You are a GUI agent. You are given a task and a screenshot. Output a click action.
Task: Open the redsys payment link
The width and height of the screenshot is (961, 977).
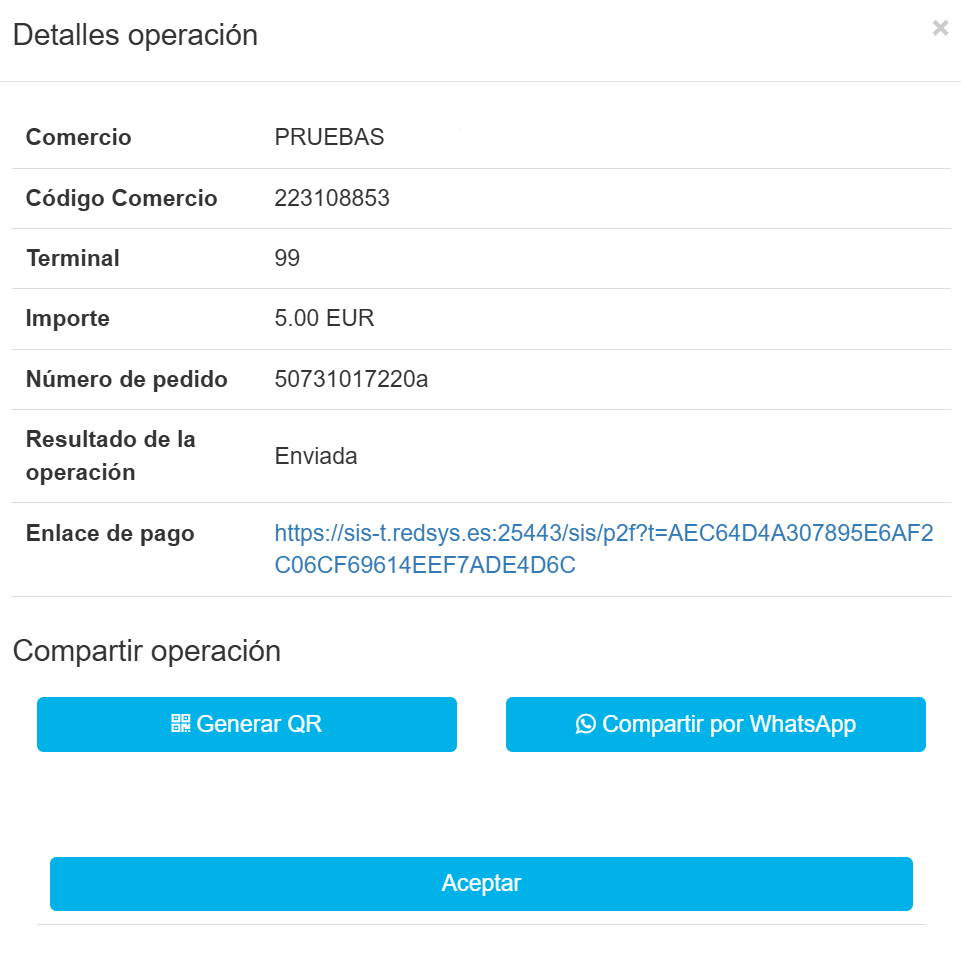tap(603, 549)
